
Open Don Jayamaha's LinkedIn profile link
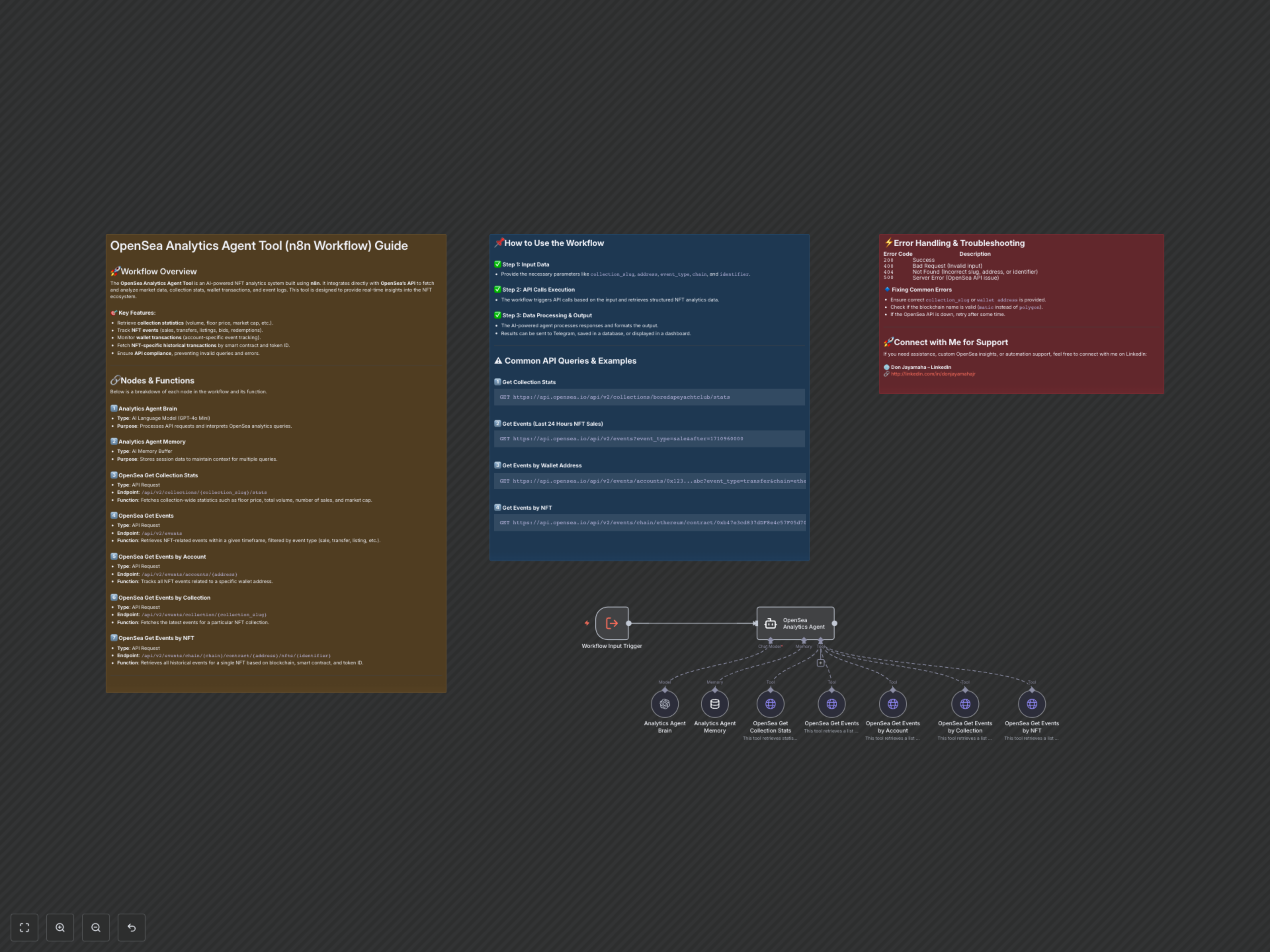click(933, 374)
